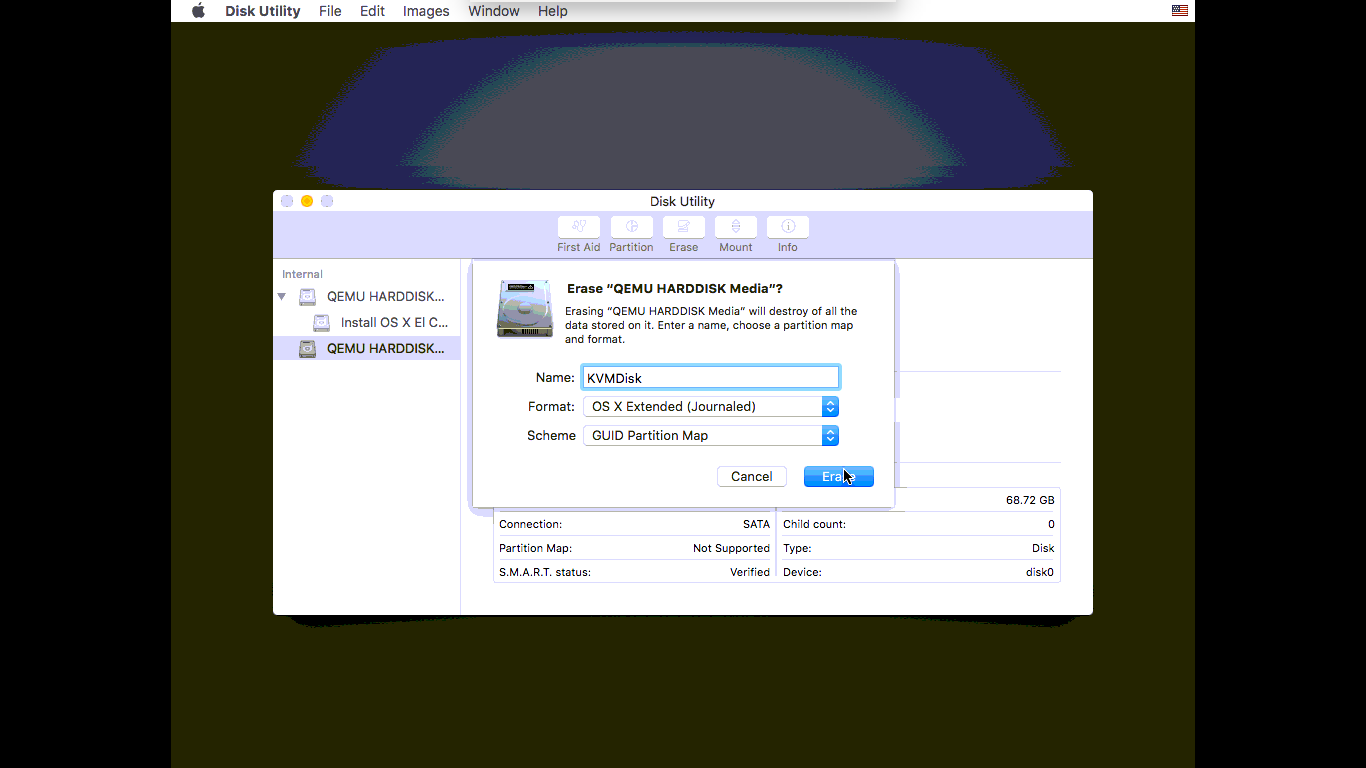1366x768 pixels.
Task: Click the Erase toolbar icon
Action: (684, 227)
